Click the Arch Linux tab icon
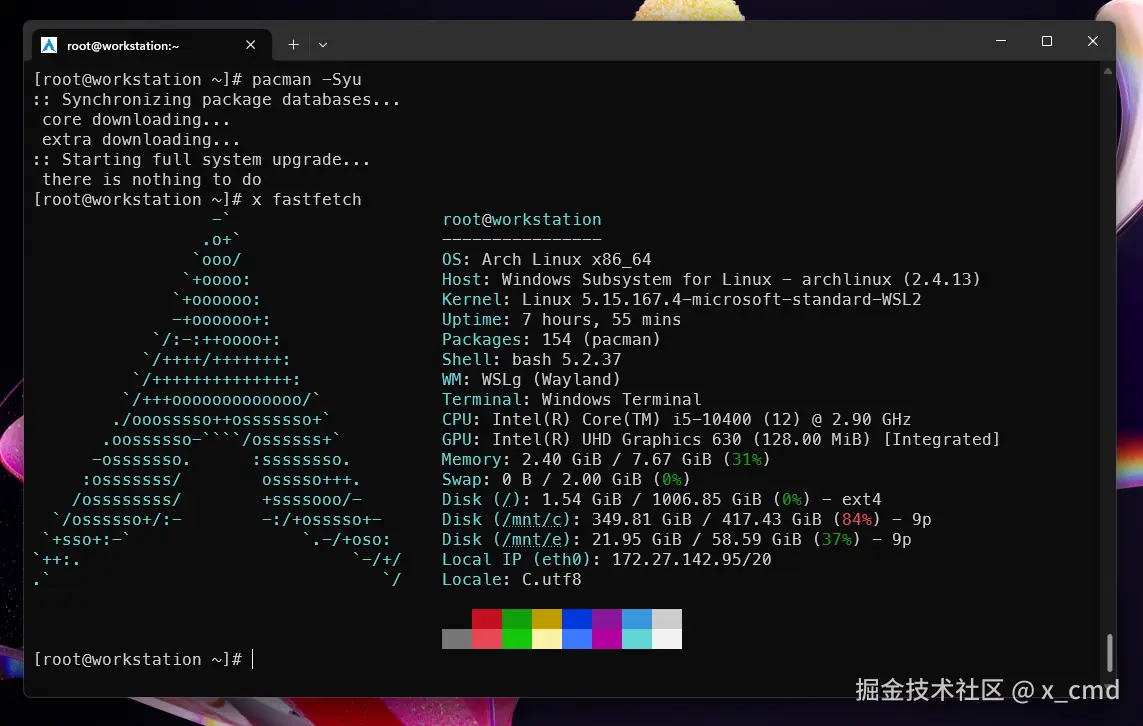1143x726 pixels. (49, 45)
